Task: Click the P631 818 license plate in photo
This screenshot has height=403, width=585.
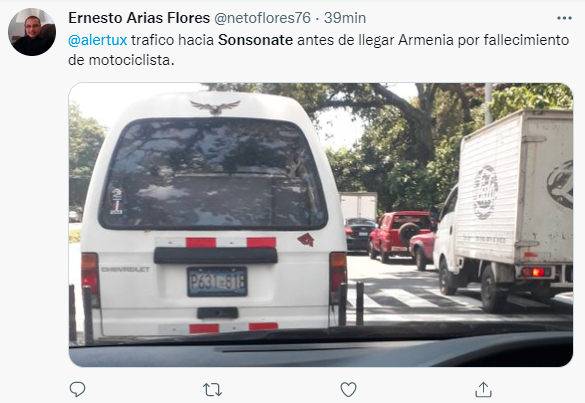Action: (x=217, y=282)
